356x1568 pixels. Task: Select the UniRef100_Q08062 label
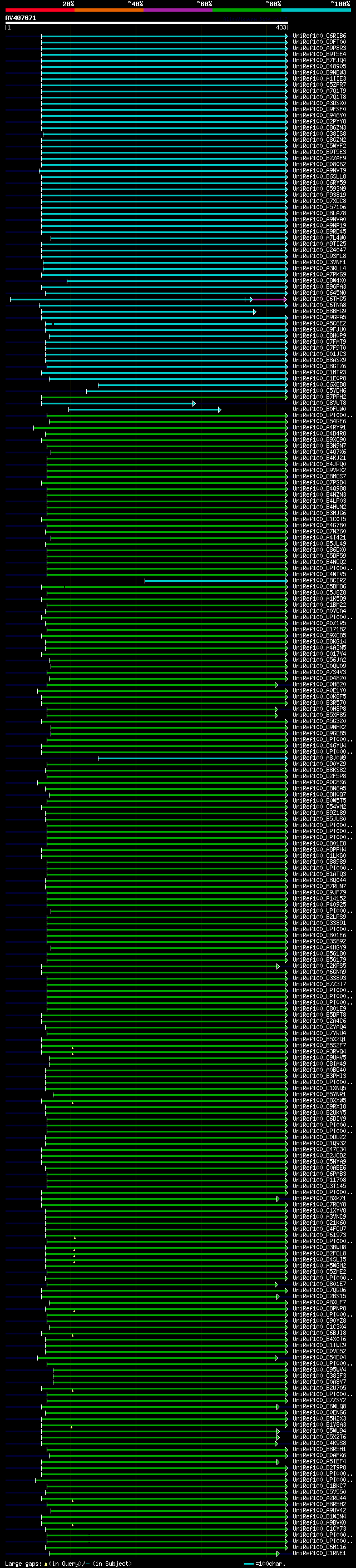pyautogui.click(x=319, y=165)
